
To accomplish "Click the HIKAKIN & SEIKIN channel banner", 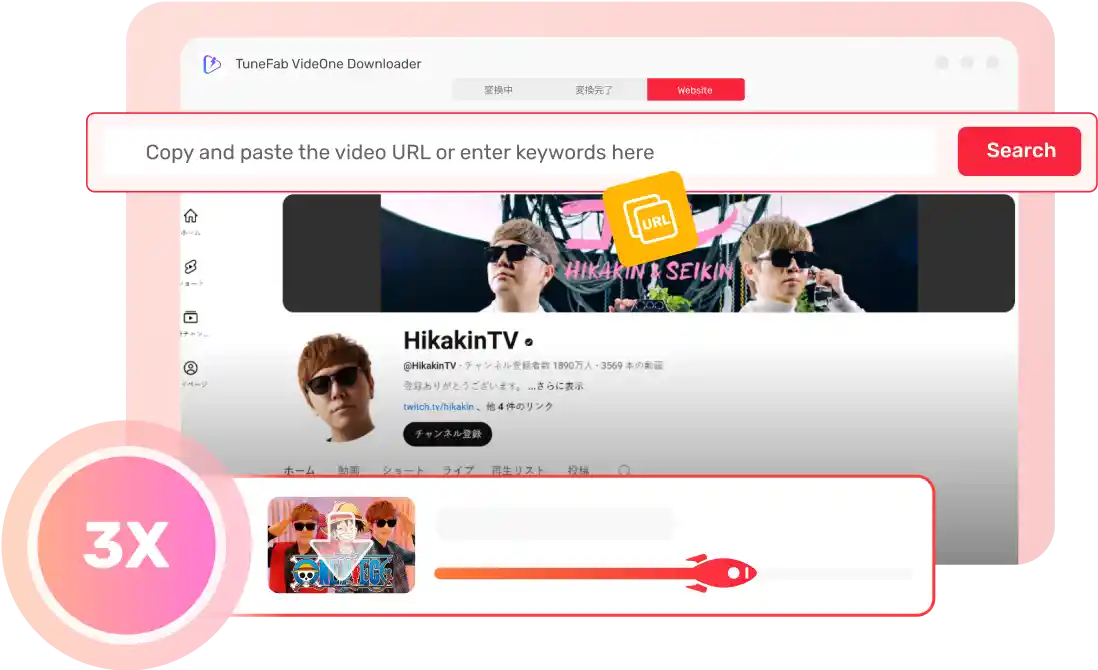I will click(648, 253).
